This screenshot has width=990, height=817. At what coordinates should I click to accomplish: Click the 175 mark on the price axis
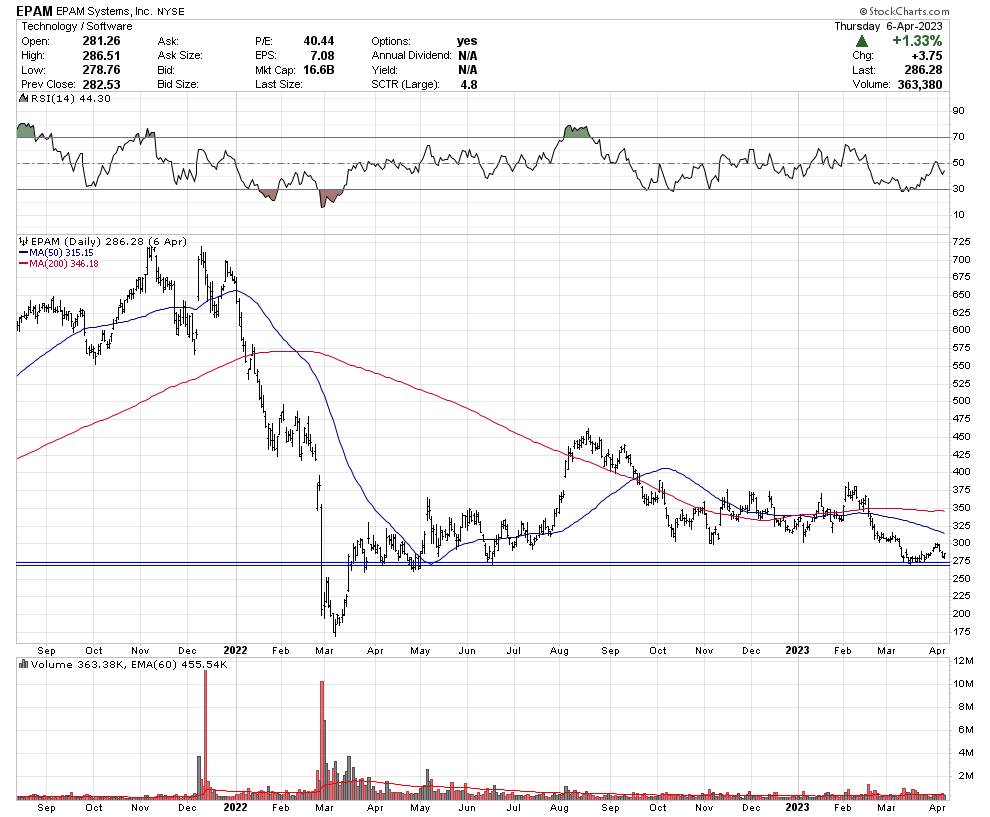pyautogui.click(x=961, y=631)
